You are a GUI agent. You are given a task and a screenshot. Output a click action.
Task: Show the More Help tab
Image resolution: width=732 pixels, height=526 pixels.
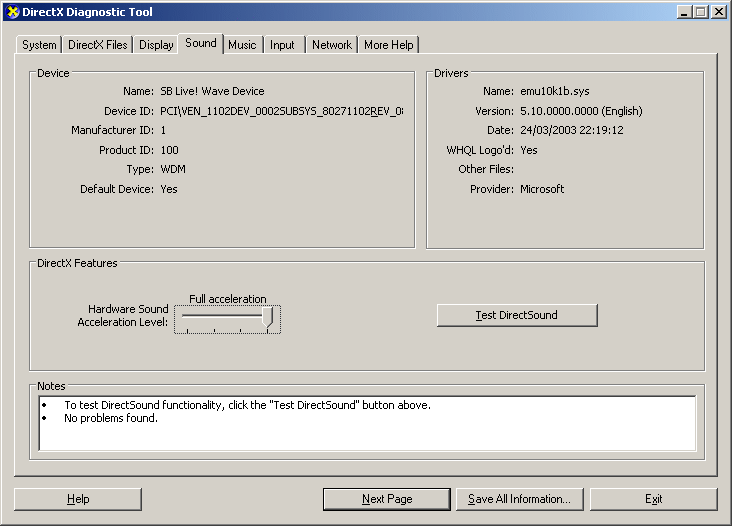click(388, 45)
